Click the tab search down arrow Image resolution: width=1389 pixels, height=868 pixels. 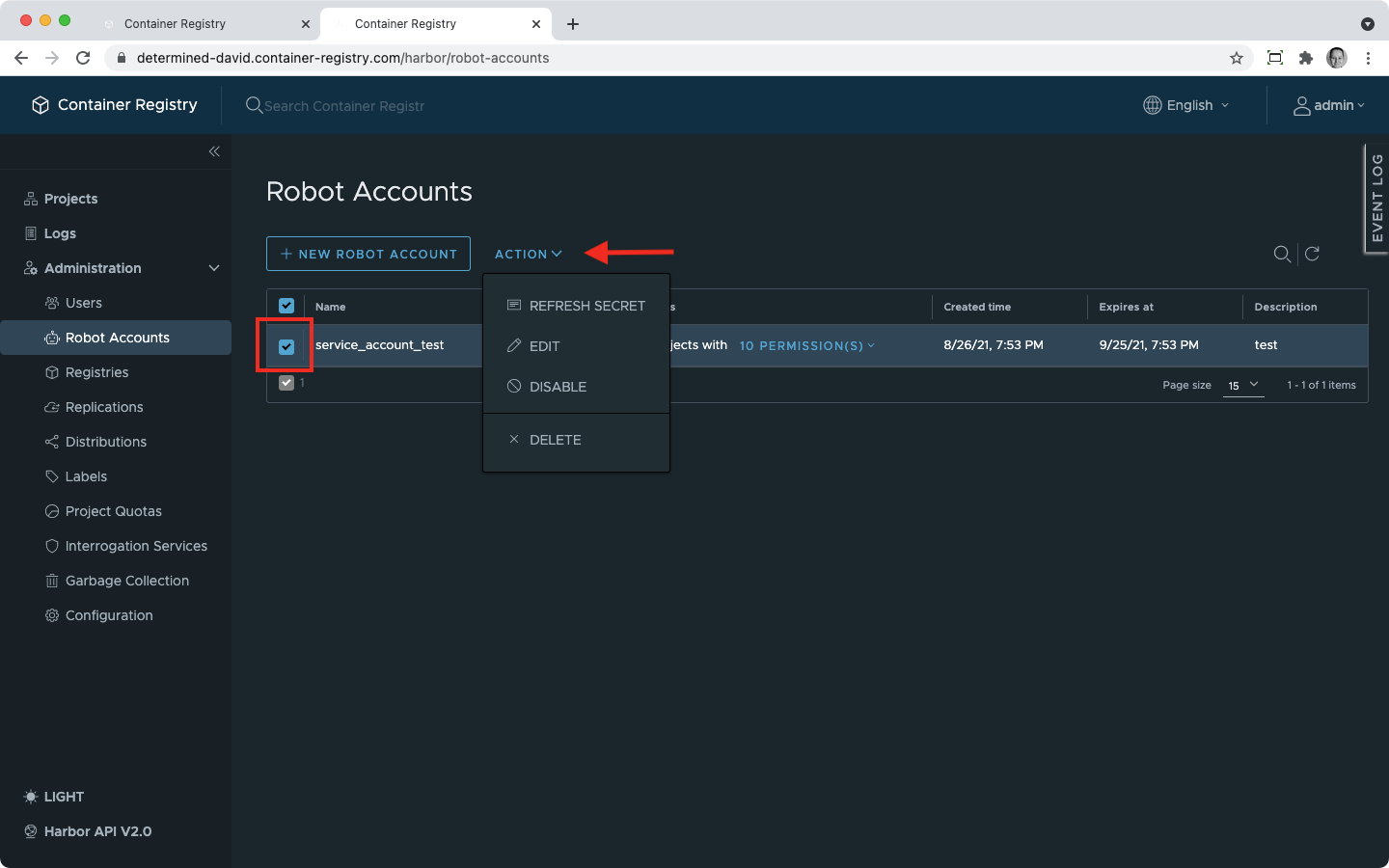pyautogui.click(x=1367, y=24)
